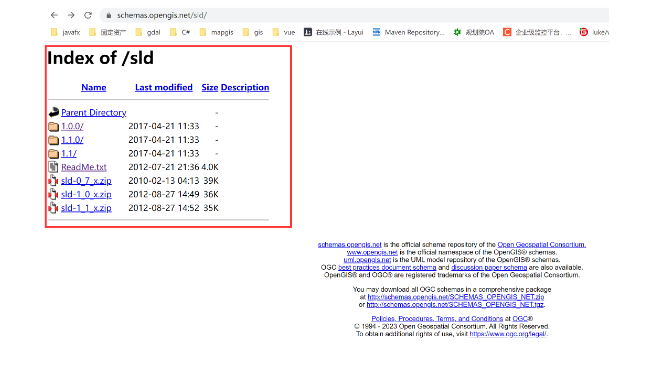Viewport: 661px width, 369px height.
Task: Download SCHEMAS_OPENGIS_NET.zip package link
Action: (456, 297)
